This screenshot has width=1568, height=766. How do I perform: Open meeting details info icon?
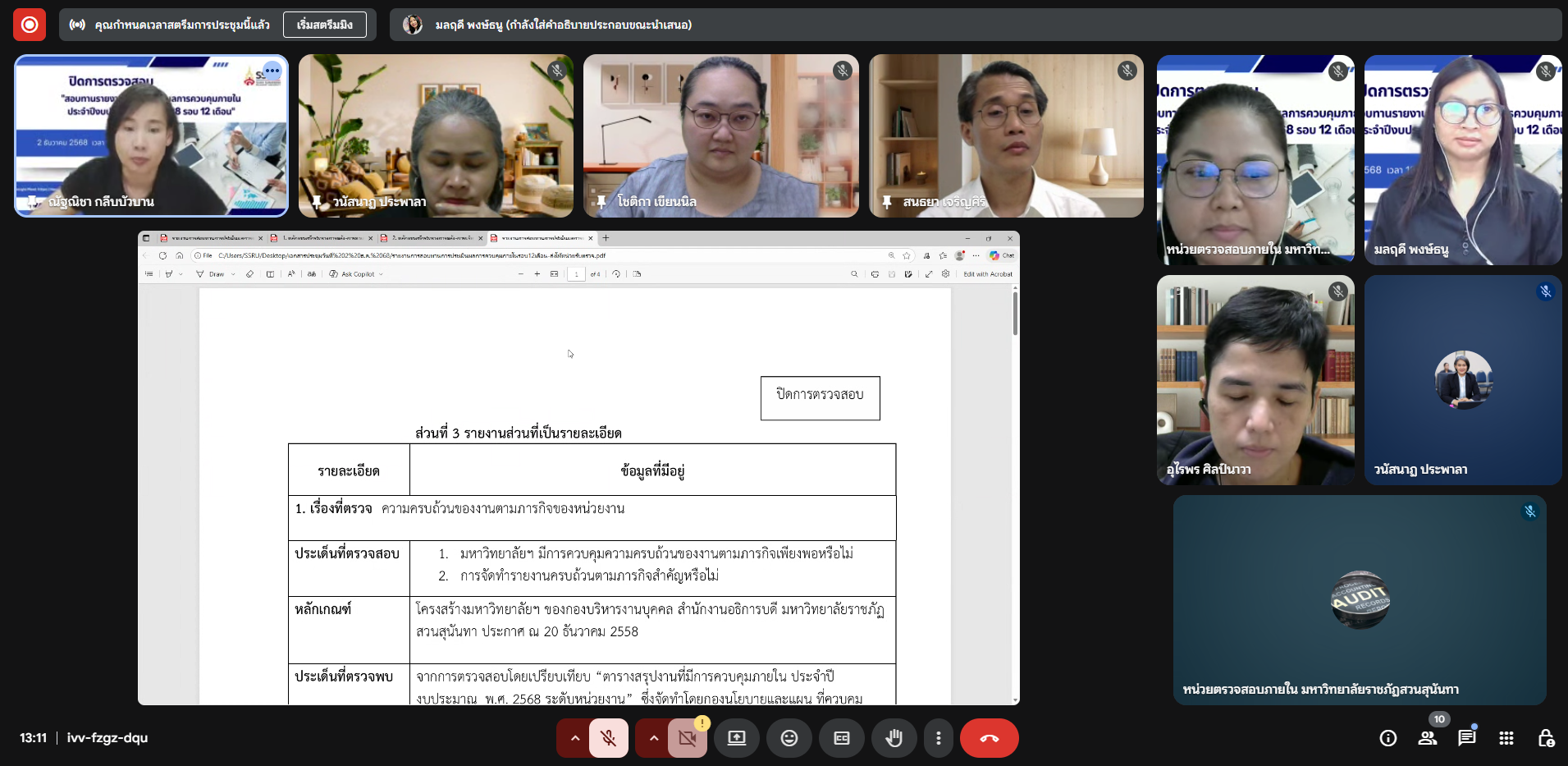[1387, 738]
